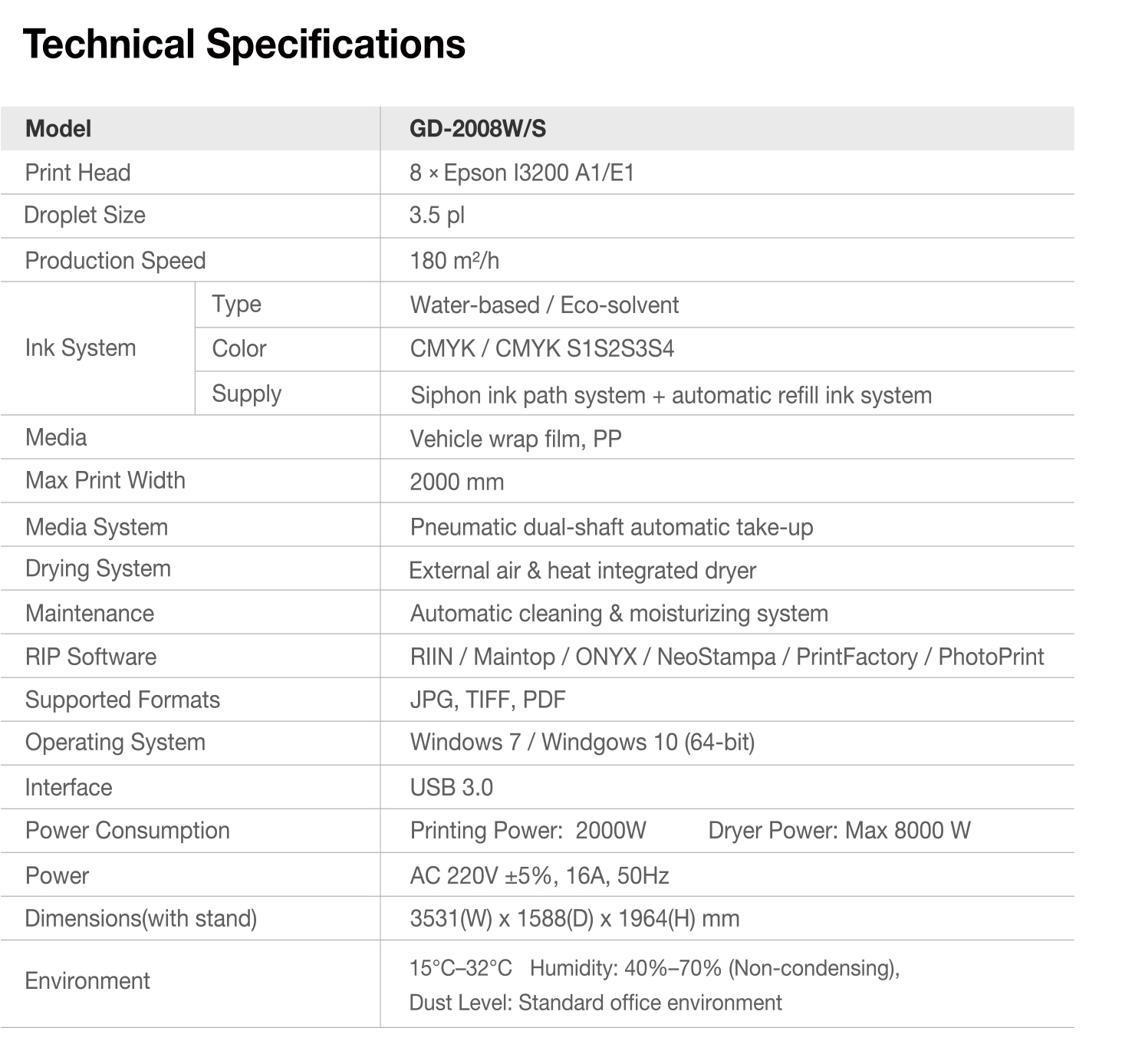1145x1064 pixels.
Task: Click the 3.5 pl droplet size value
Action: tap(436, 216)
